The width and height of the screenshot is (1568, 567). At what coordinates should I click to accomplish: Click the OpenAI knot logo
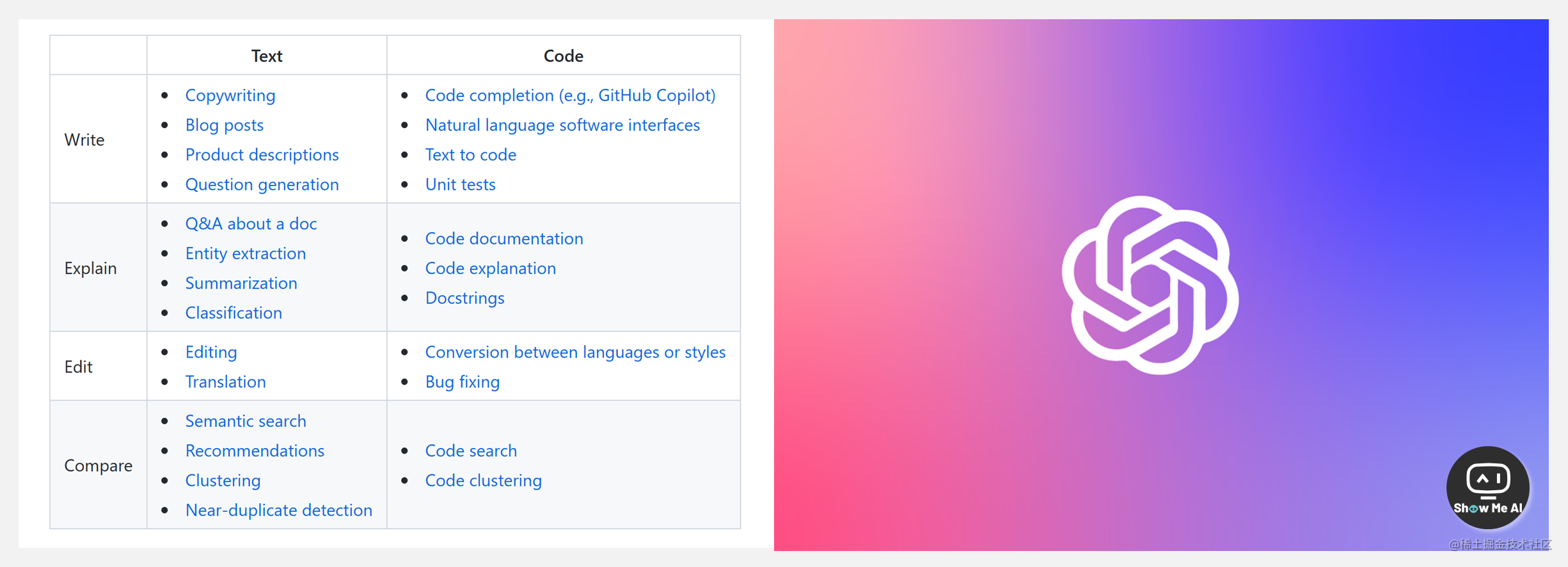point(1150,285)
